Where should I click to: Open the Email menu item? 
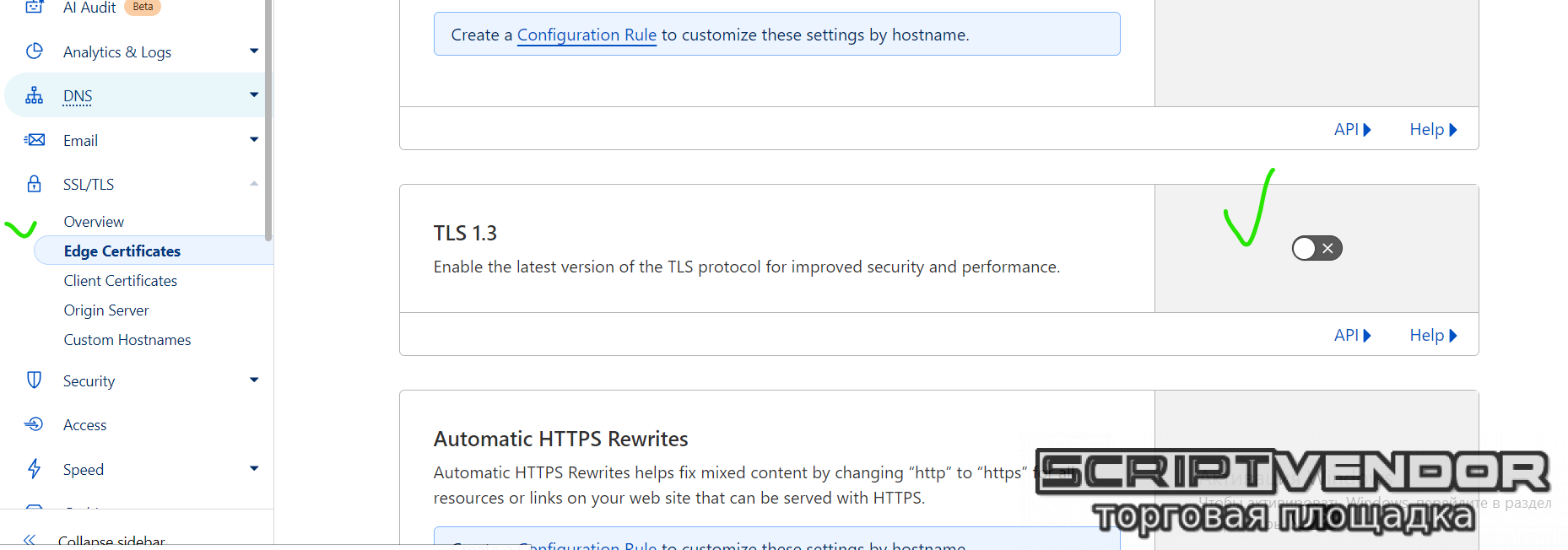point(81,141)
